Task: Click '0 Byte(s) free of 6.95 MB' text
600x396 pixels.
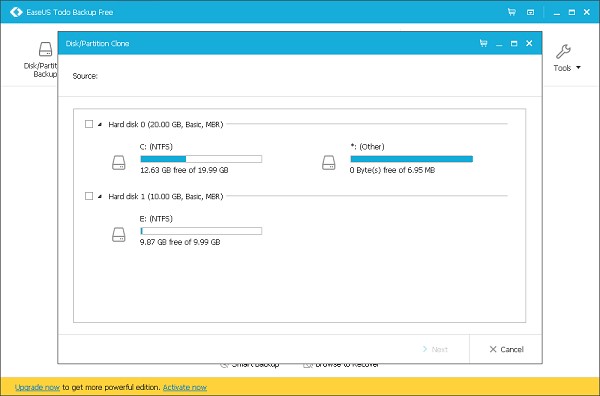Action: [392, 170]
